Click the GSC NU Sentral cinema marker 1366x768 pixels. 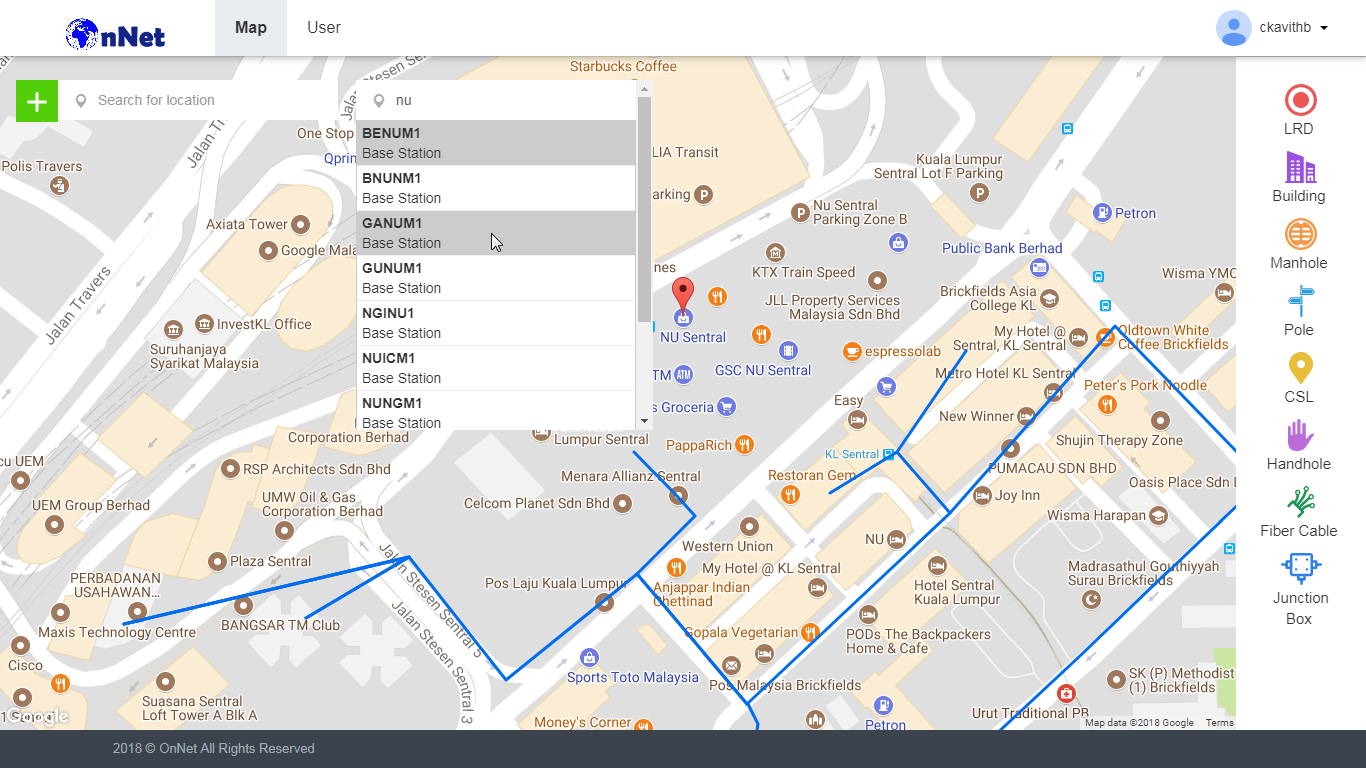[789, 351]
